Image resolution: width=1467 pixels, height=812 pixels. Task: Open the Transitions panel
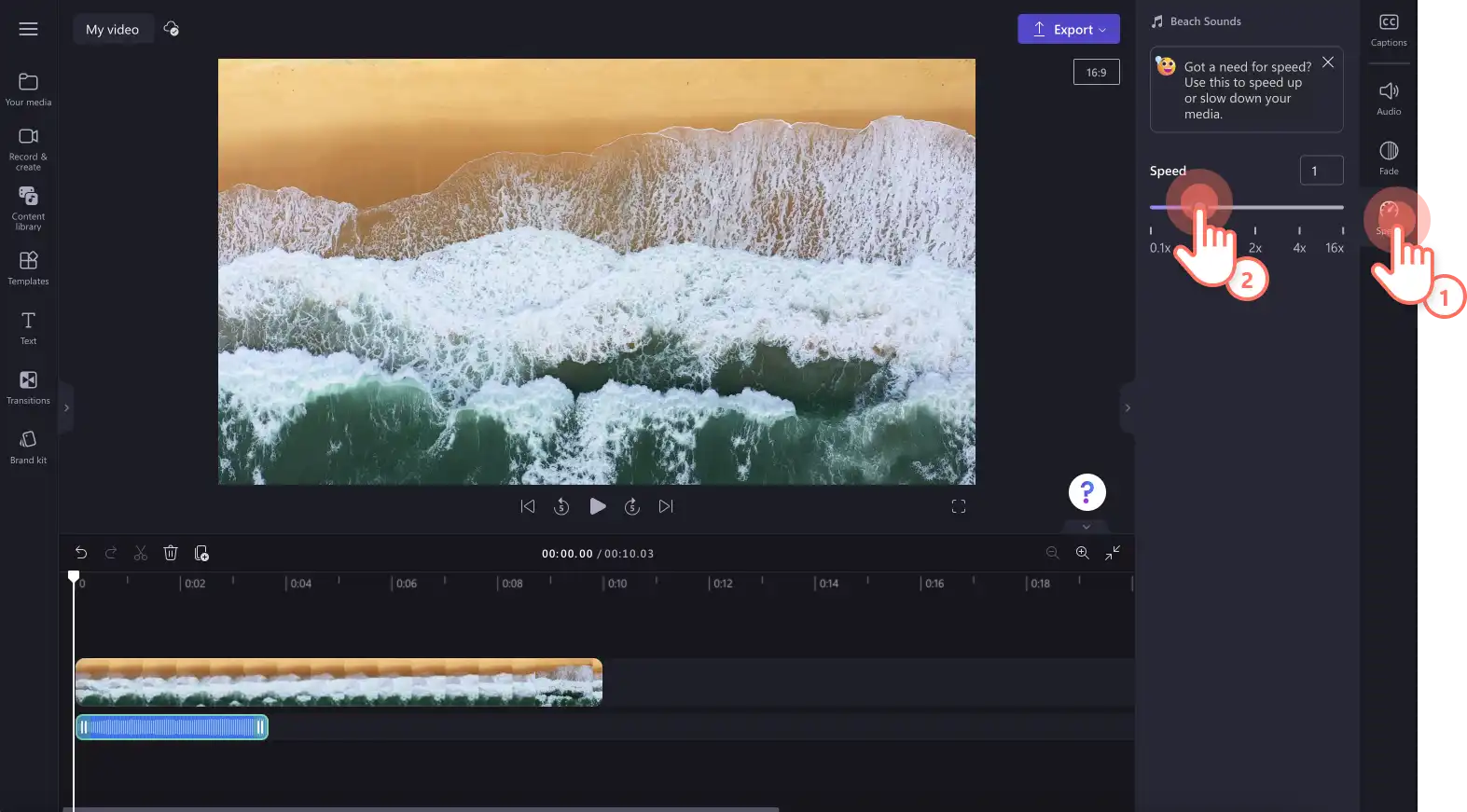point(28,388)
